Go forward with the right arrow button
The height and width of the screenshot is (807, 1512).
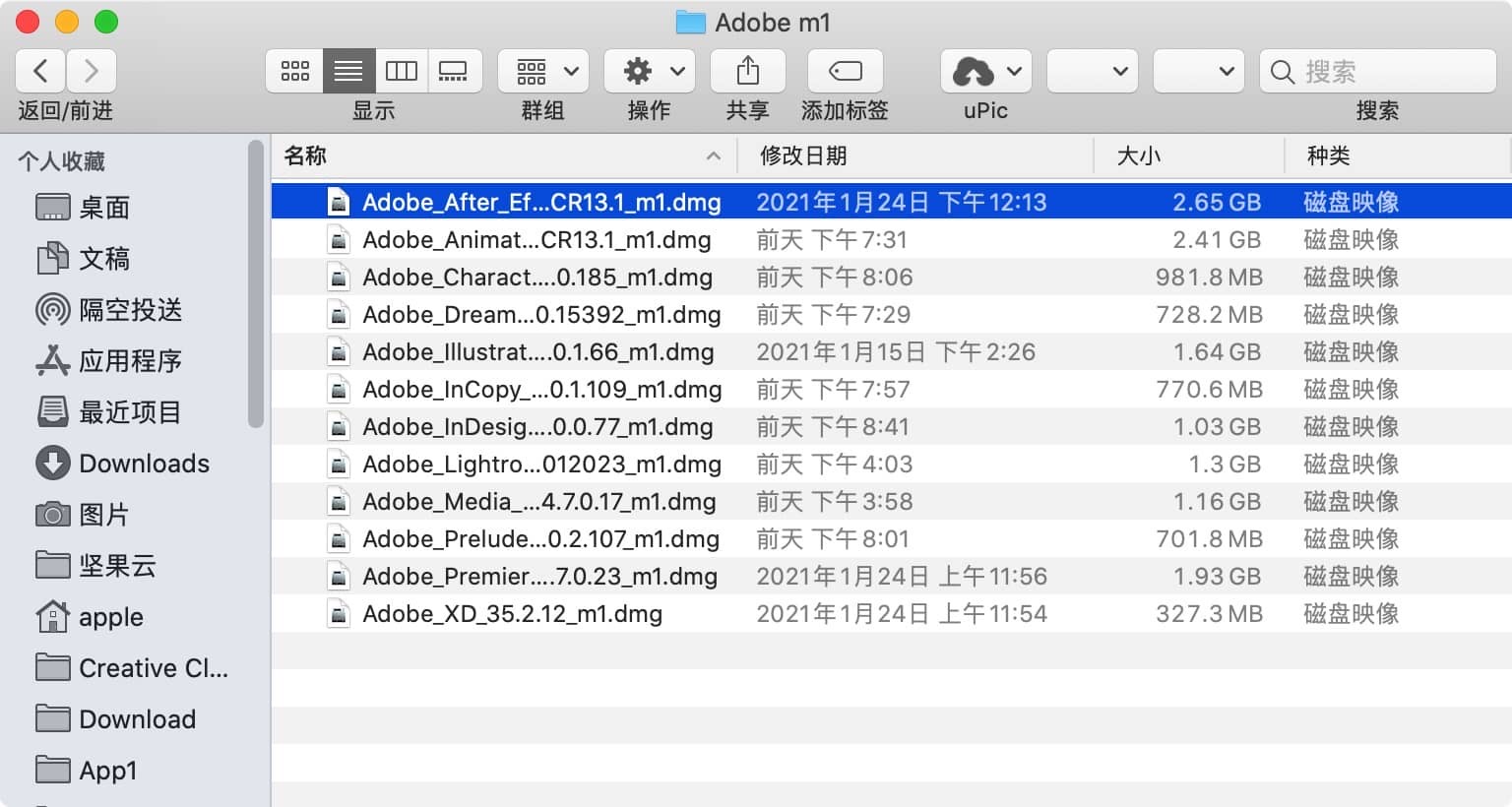[x=92, y=71]
